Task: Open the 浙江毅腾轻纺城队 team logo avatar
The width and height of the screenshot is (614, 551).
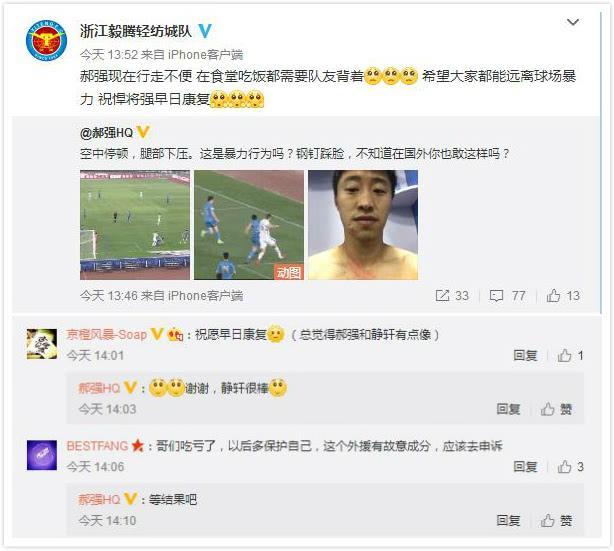Action: [46, 40]
